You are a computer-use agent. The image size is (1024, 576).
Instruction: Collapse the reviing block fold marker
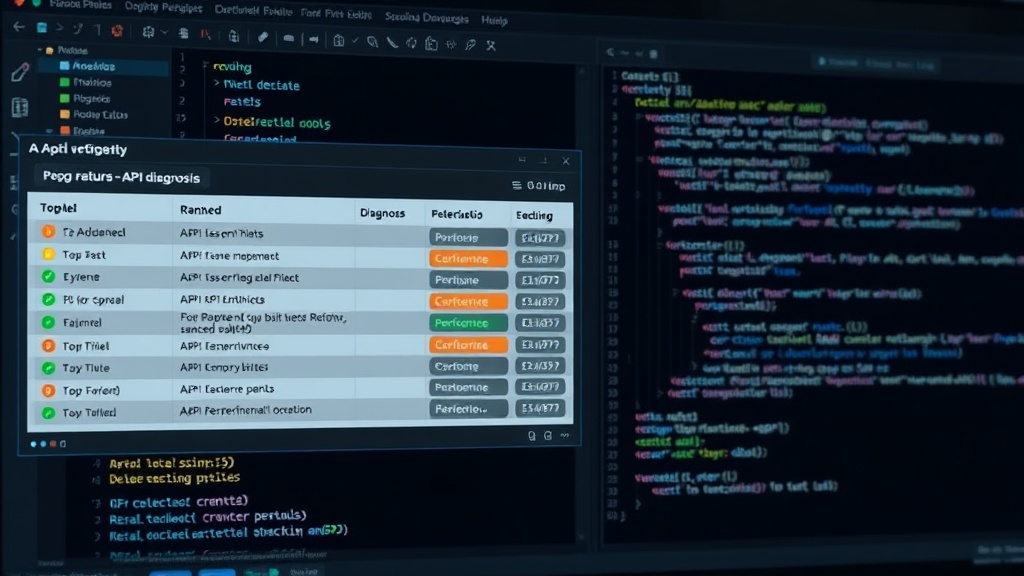point(205,65)
